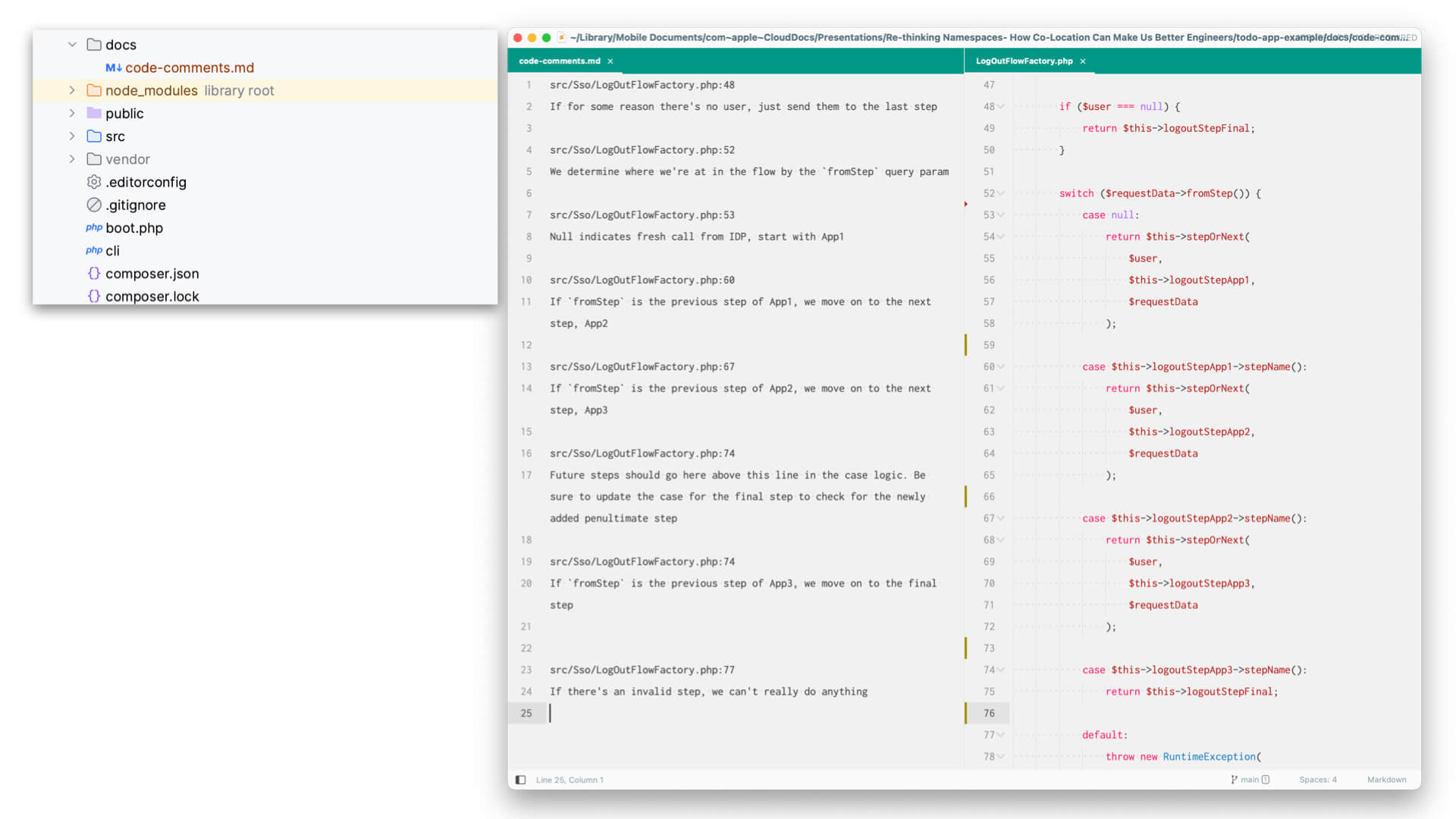This screenshot has width=1456, height=819.
Task: Click line number 25 in left gutter
Action: pos(526,713)
